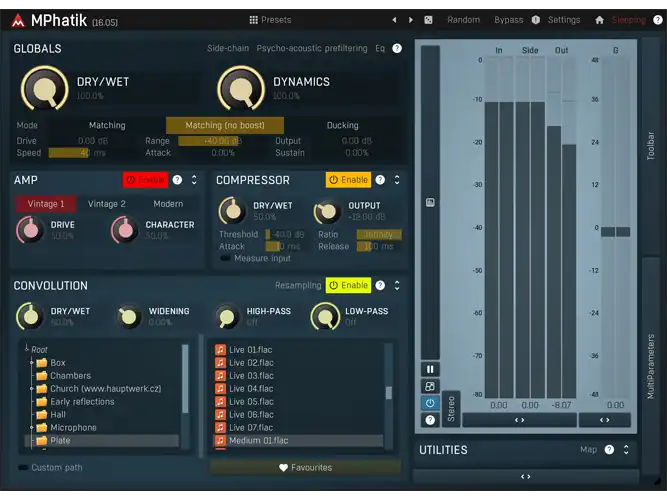Click the Compressor Dry/Wet knob
Image resolution: width=667 pixels, height=500 pixels.
[x=232, y=210]
